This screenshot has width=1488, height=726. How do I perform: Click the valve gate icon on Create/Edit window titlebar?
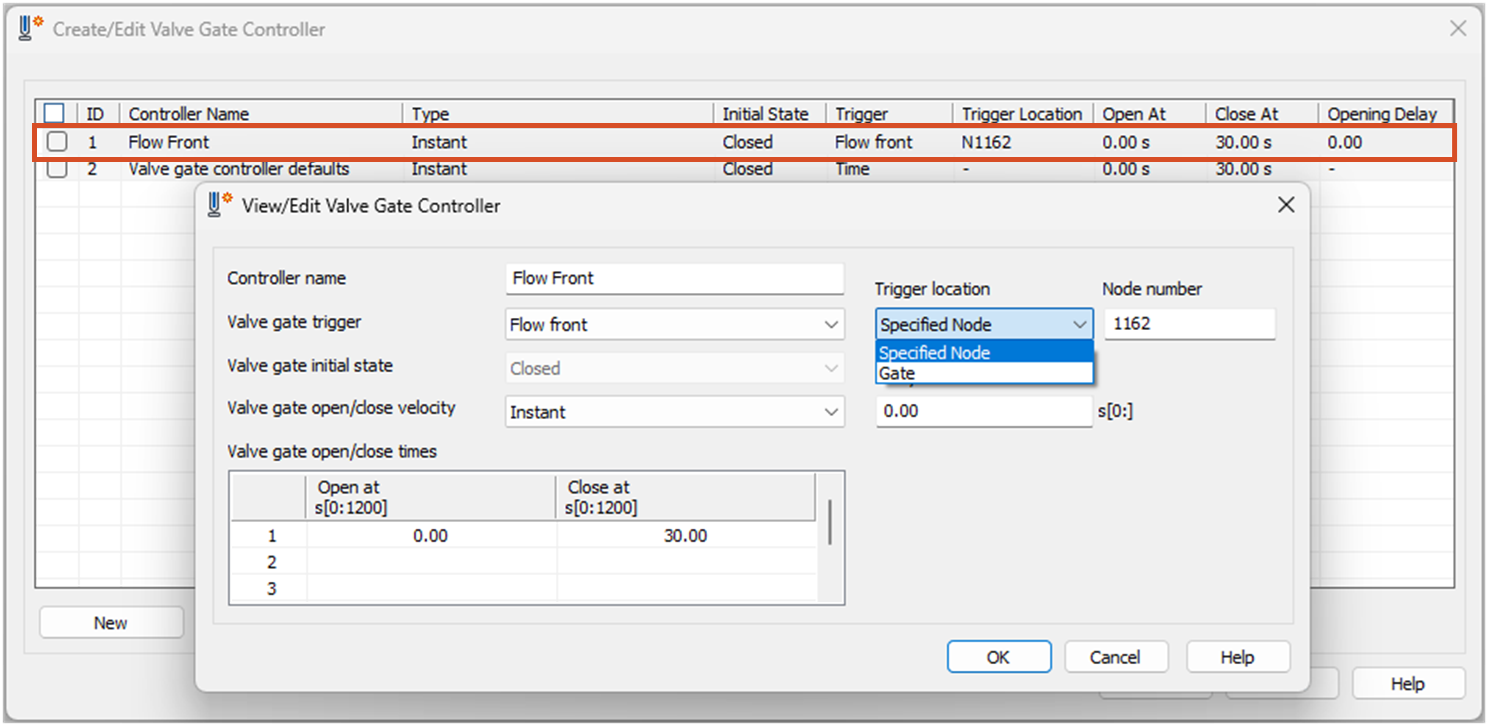[x=28, y=28]
